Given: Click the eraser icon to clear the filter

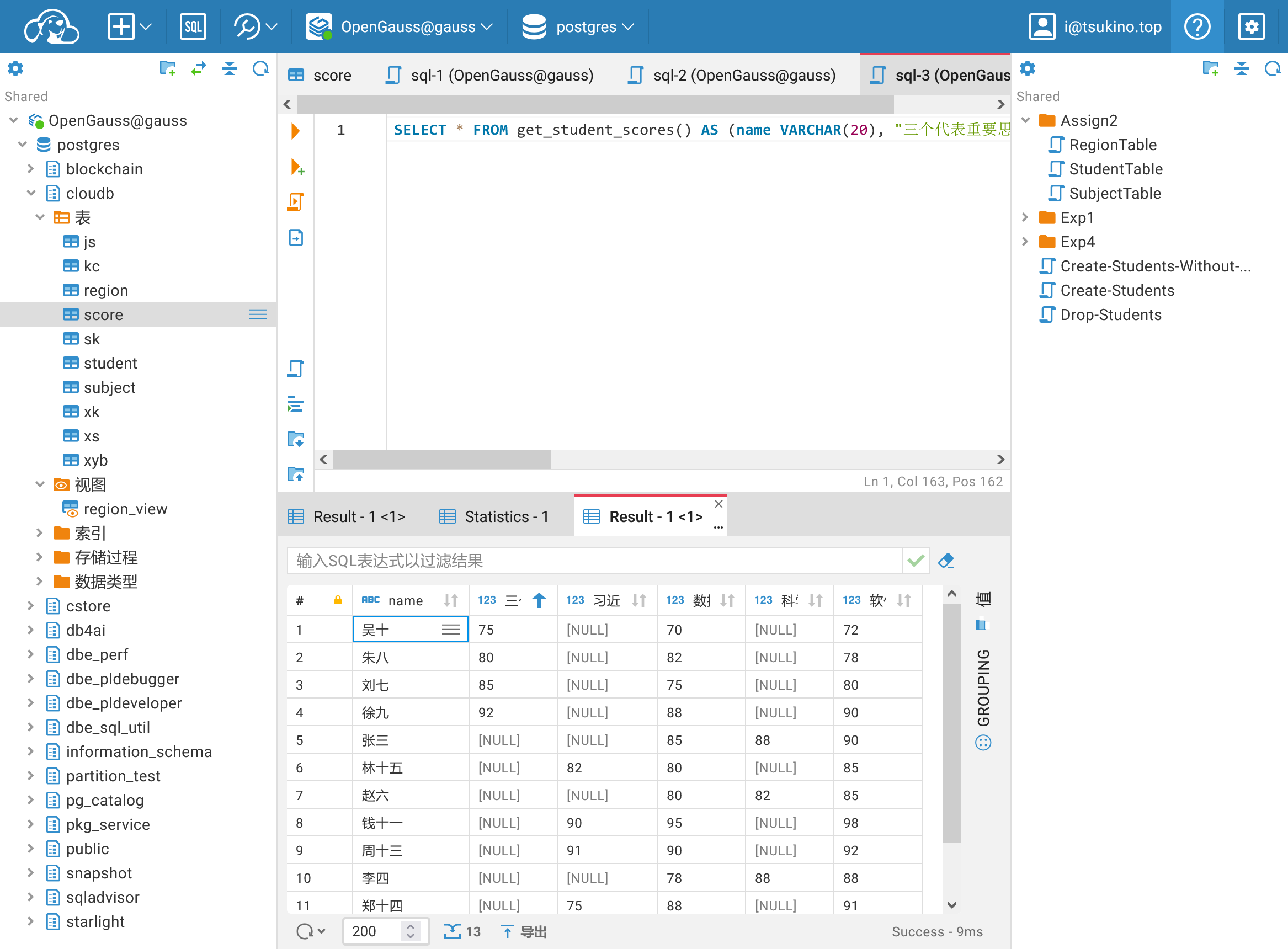Looking at the screenshot, I should [x=946, y=560].
